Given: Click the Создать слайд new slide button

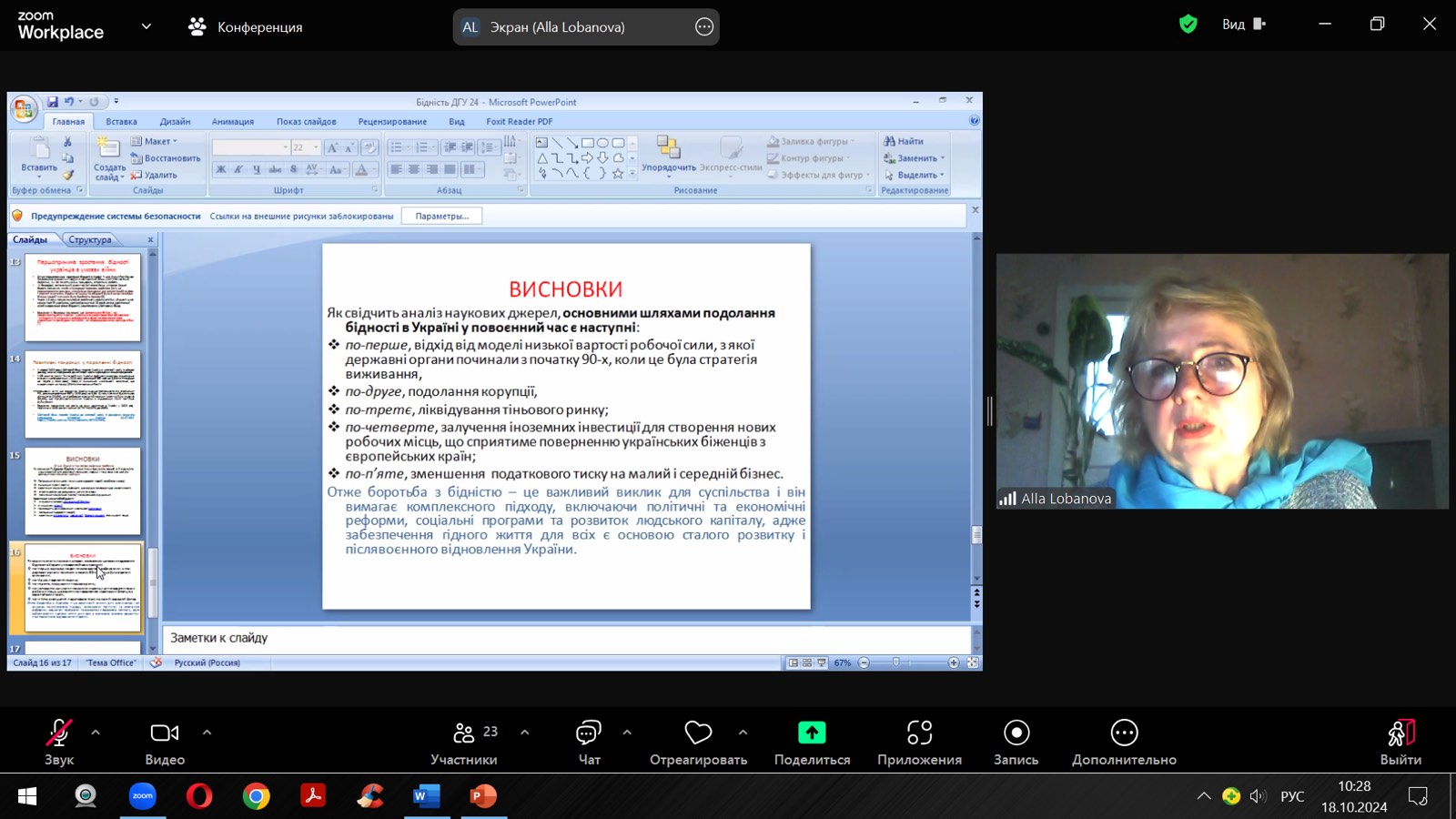Looking at the screenshot, I should [x=109, y=159].
